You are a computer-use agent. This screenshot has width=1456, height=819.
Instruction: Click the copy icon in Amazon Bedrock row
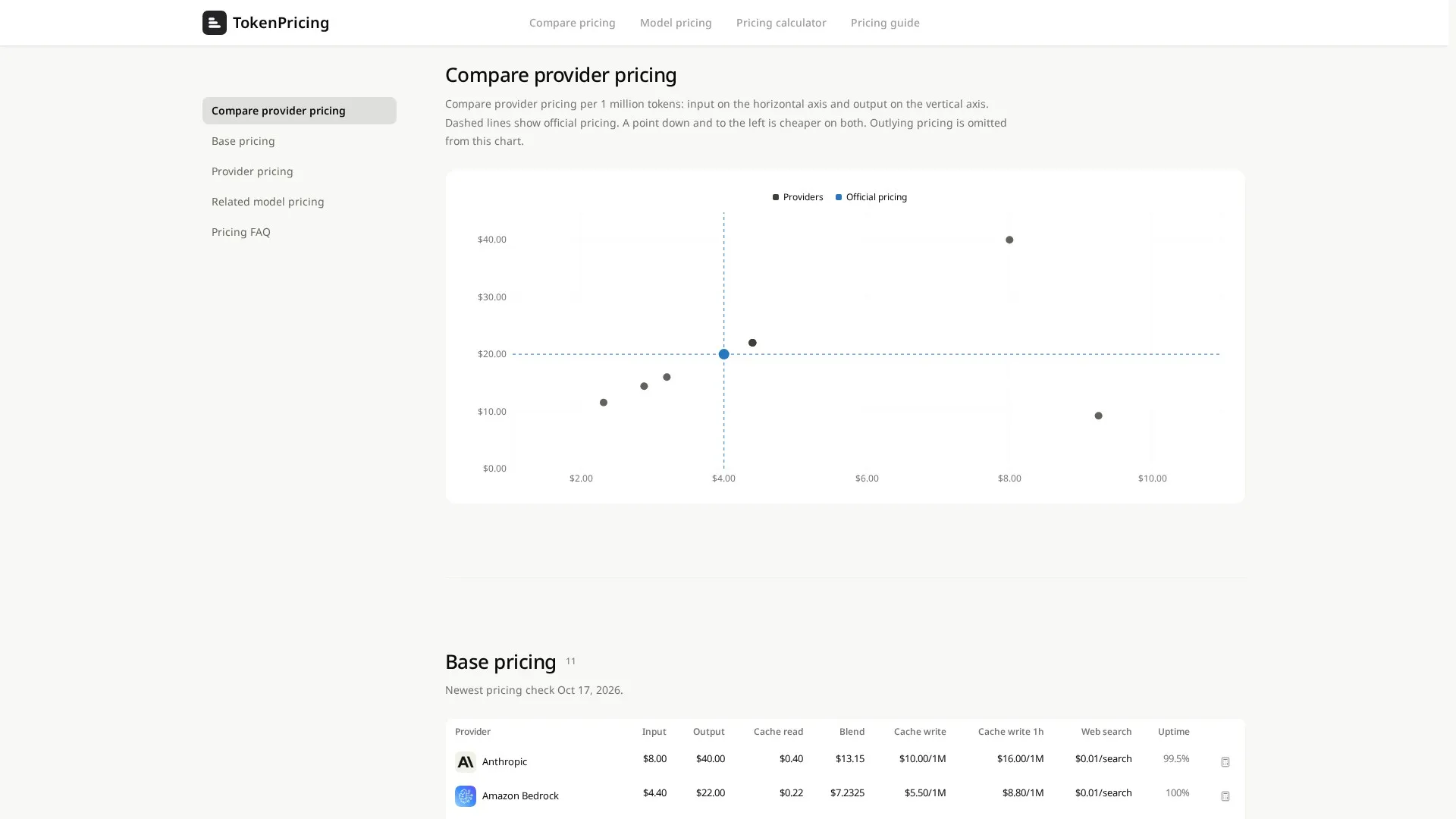tap(1225, 796)
